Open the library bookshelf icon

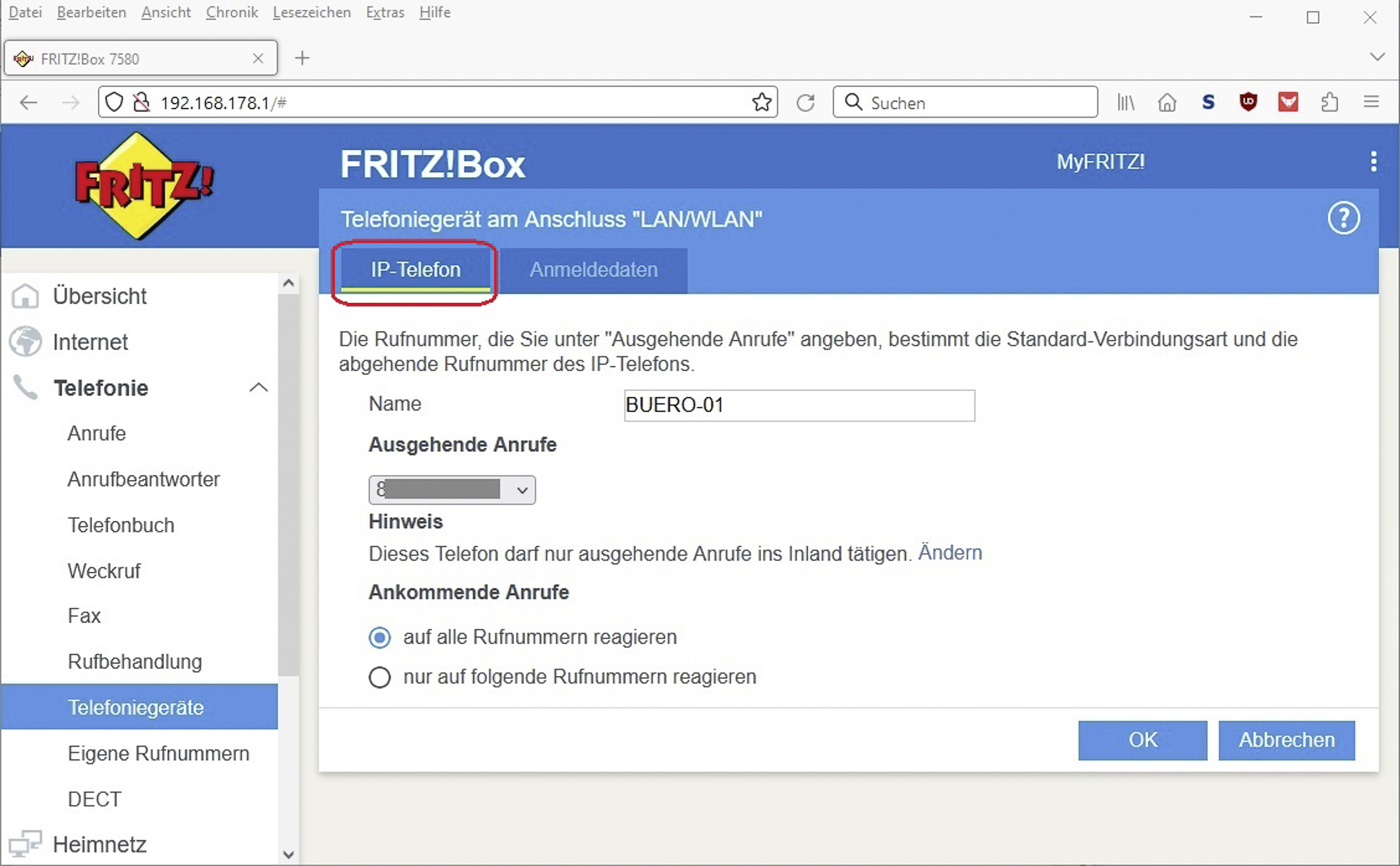click(x=1126, y=102)
